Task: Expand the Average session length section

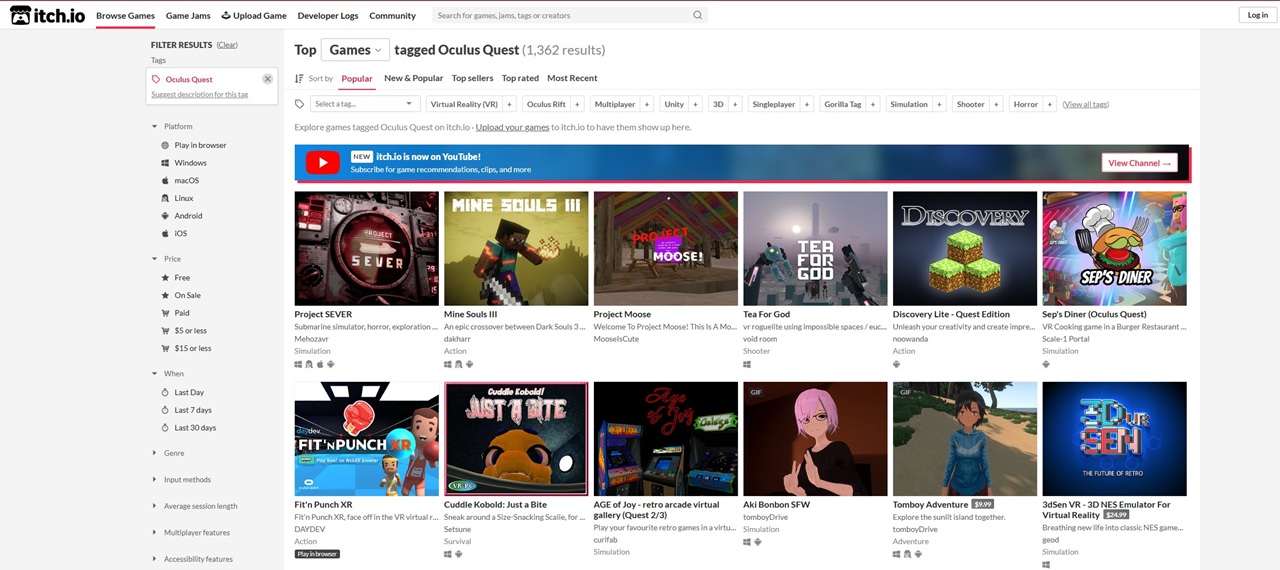Action: coord(194,506)
